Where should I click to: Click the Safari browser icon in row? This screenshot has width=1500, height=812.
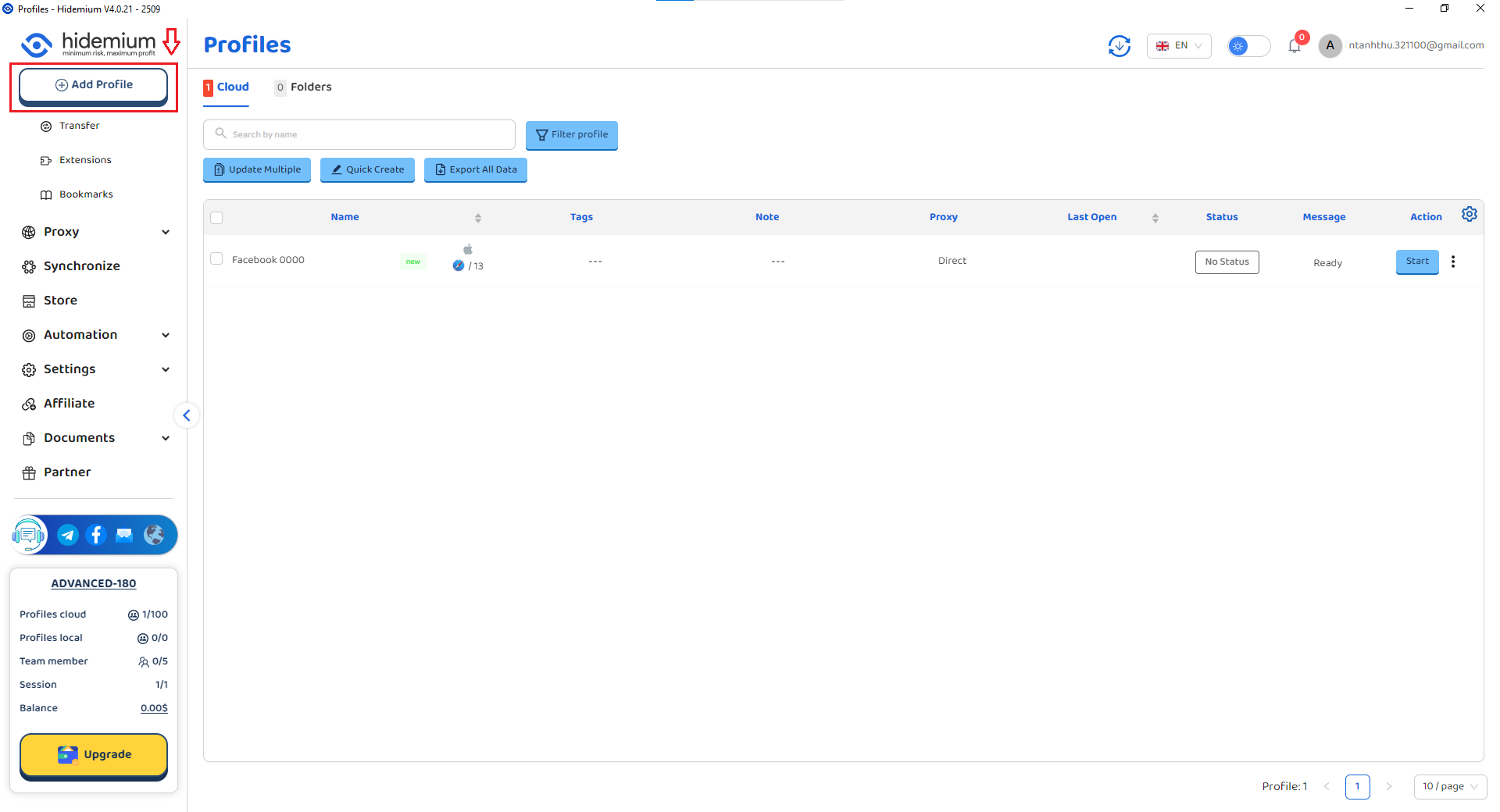458,265
